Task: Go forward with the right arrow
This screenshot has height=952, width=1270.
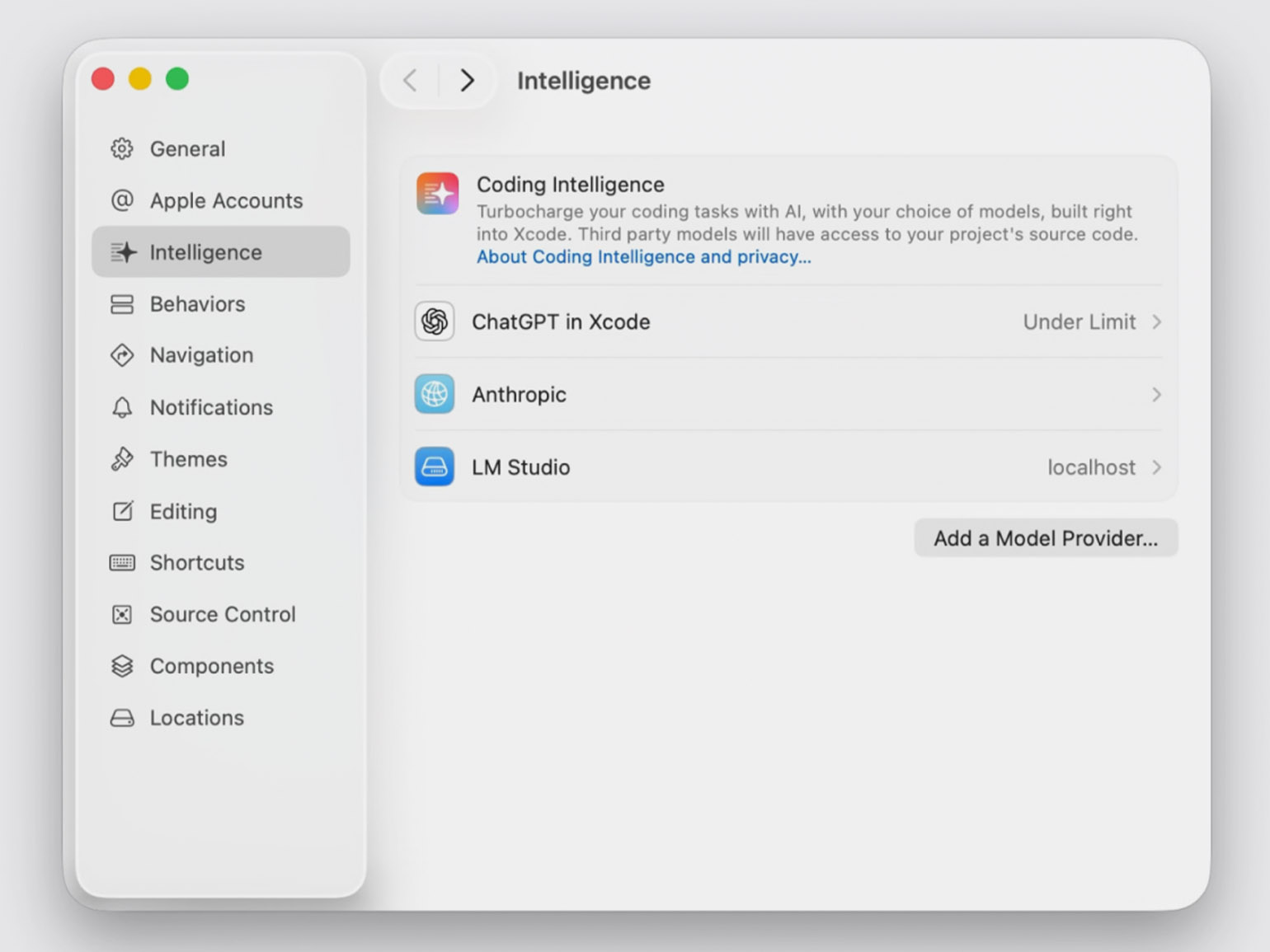Action: [x=468, y=80]
